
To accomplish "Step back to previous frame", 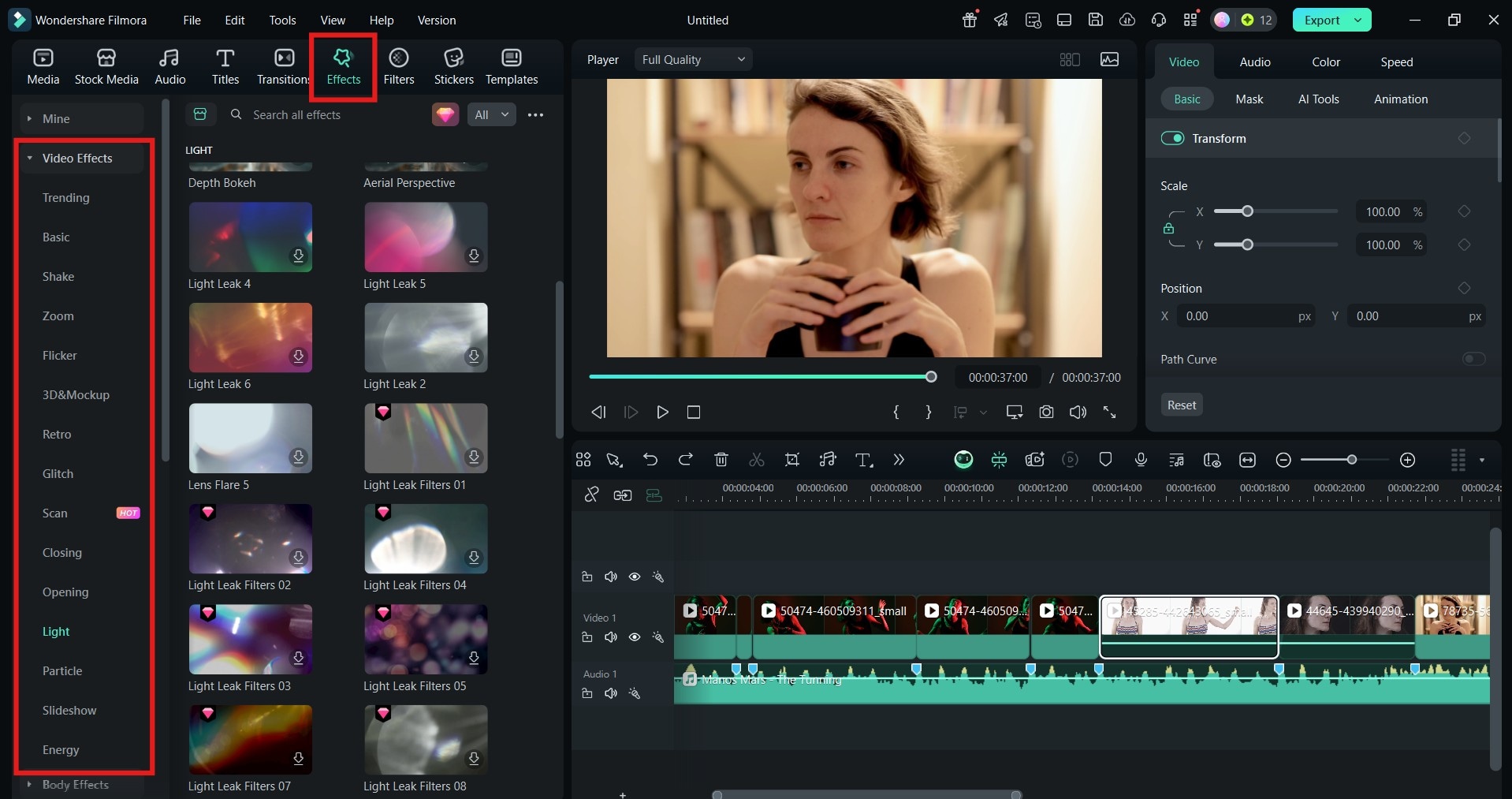I will (598, 412).
